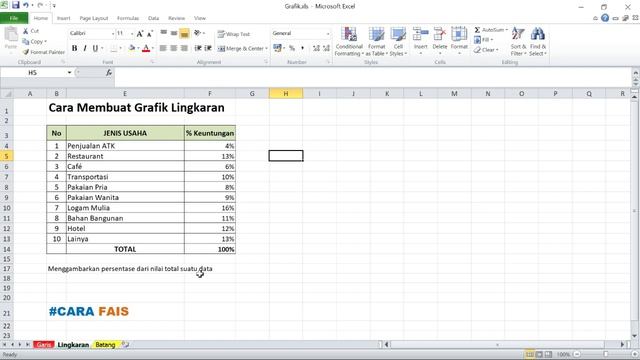Click the Percent Style icon
640x360 pixels.
[x=292, y=48]
